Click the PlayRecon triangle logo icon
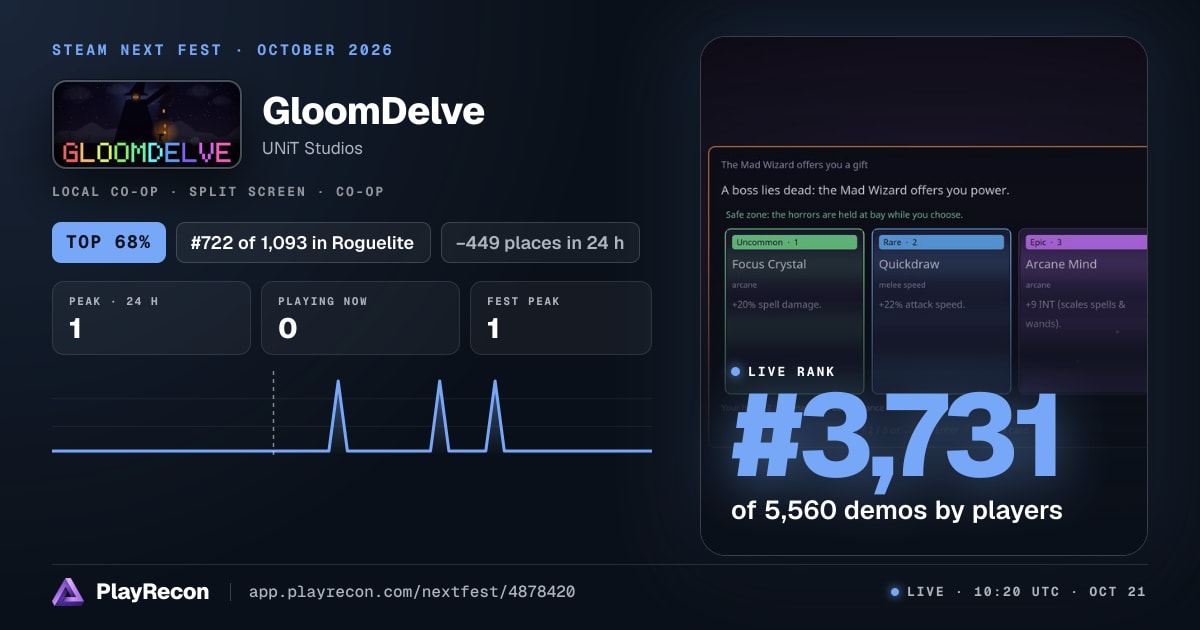 coord(68,592)
